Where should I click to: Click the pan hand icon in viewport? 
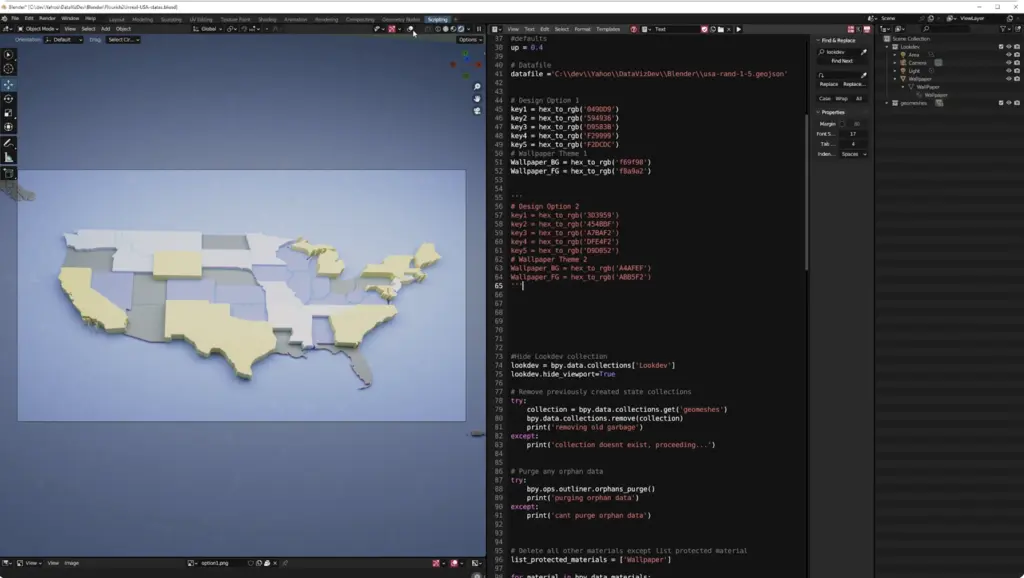[477, 99]
